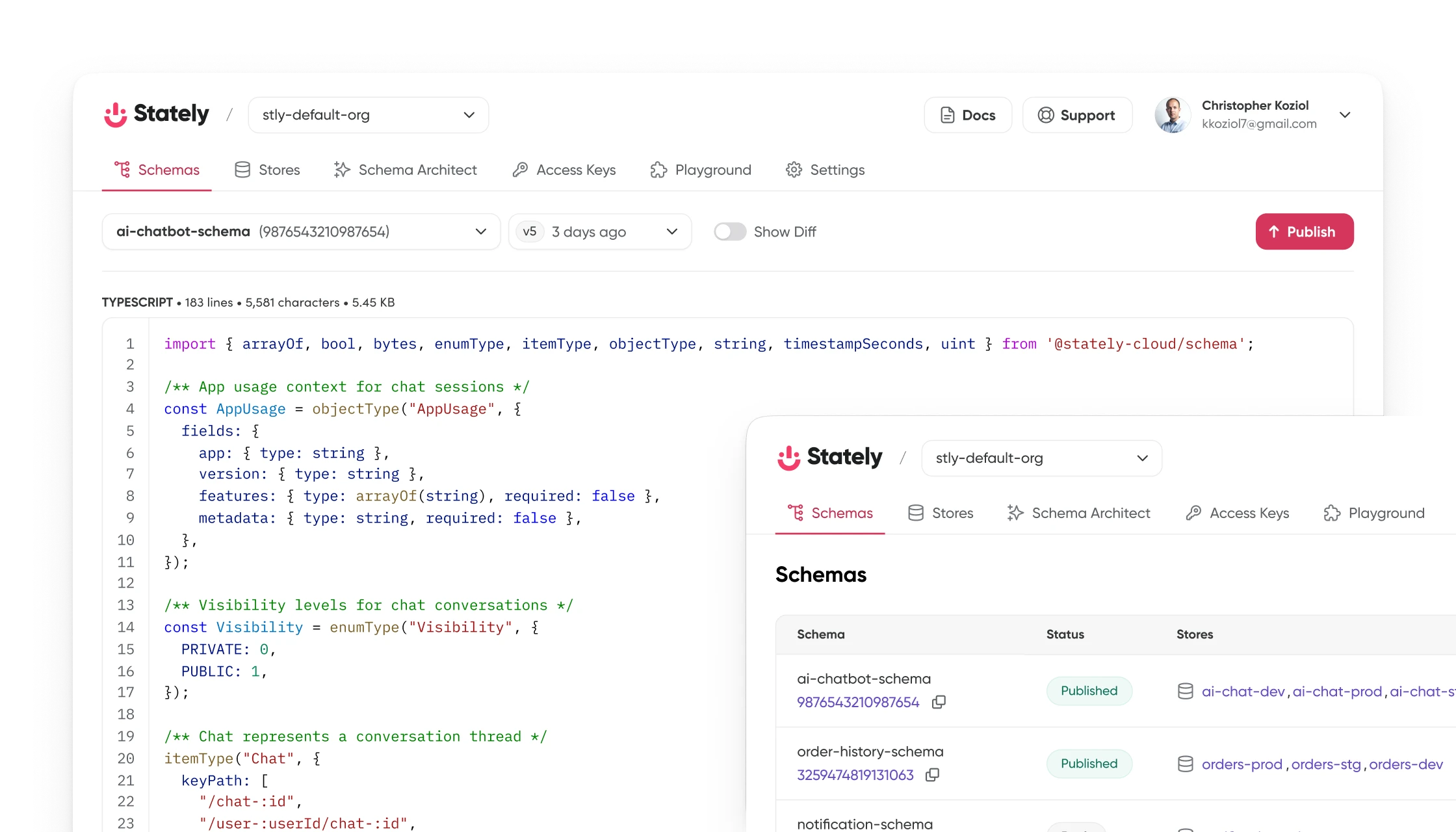Click the ai-chatbot-schema name in table
1456x832 pixels.
pos(864,679)
